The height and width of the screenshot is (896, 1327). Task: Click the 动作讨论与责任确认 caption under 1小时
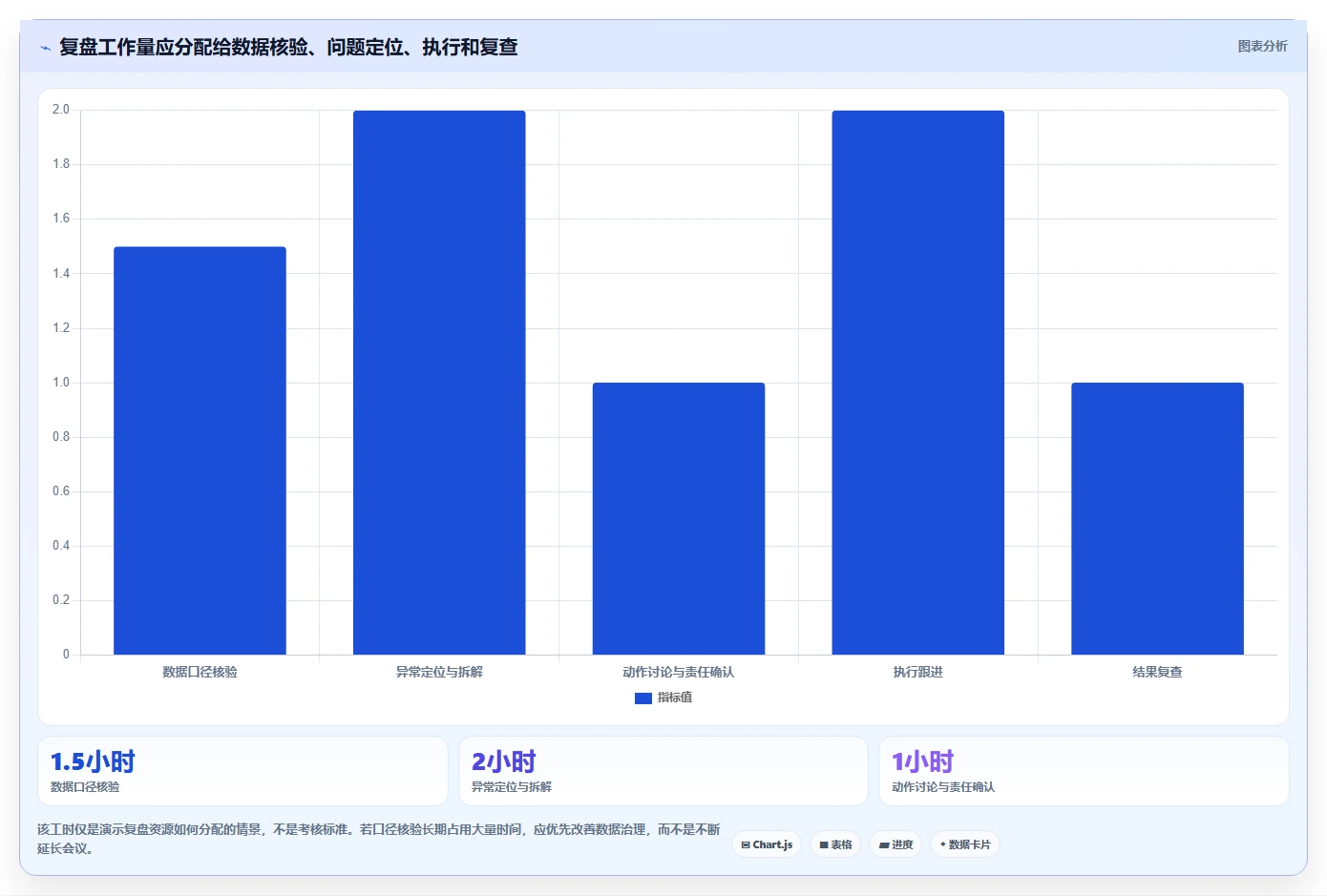click(x=943, y=787)
